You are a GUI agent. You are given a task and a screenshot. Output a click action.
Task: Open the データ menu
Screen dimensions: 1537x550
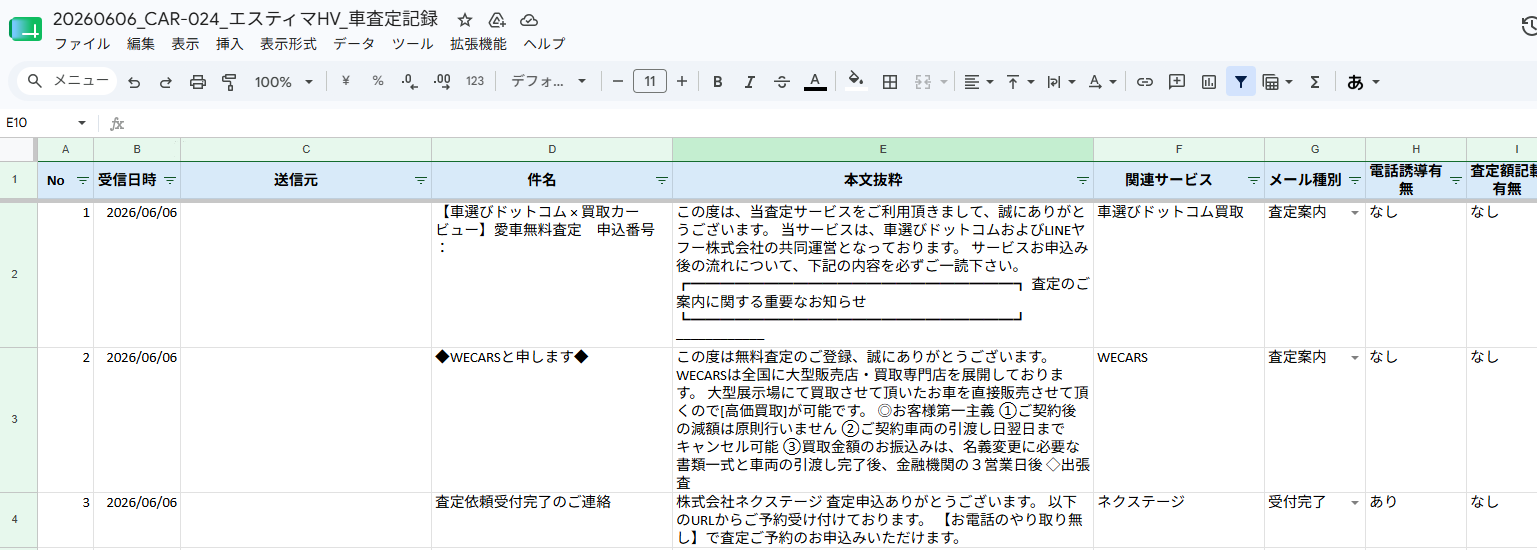click(354, 44)
